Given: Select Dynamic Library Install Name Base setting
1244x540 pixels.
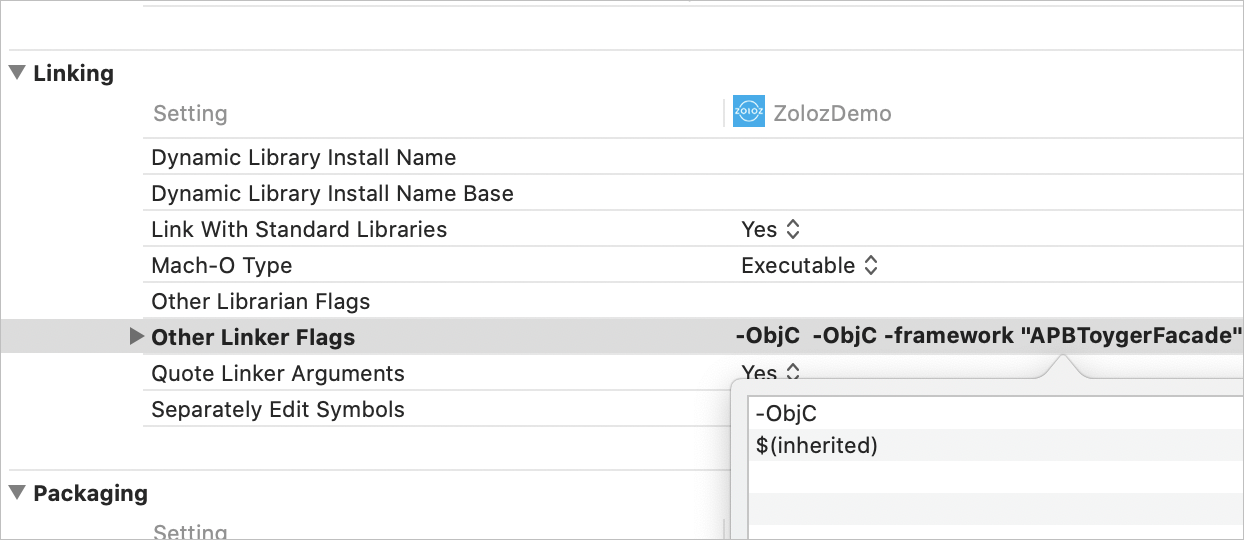Looking at the screenshot, I should pyautogui.click(x=332, y=193).
